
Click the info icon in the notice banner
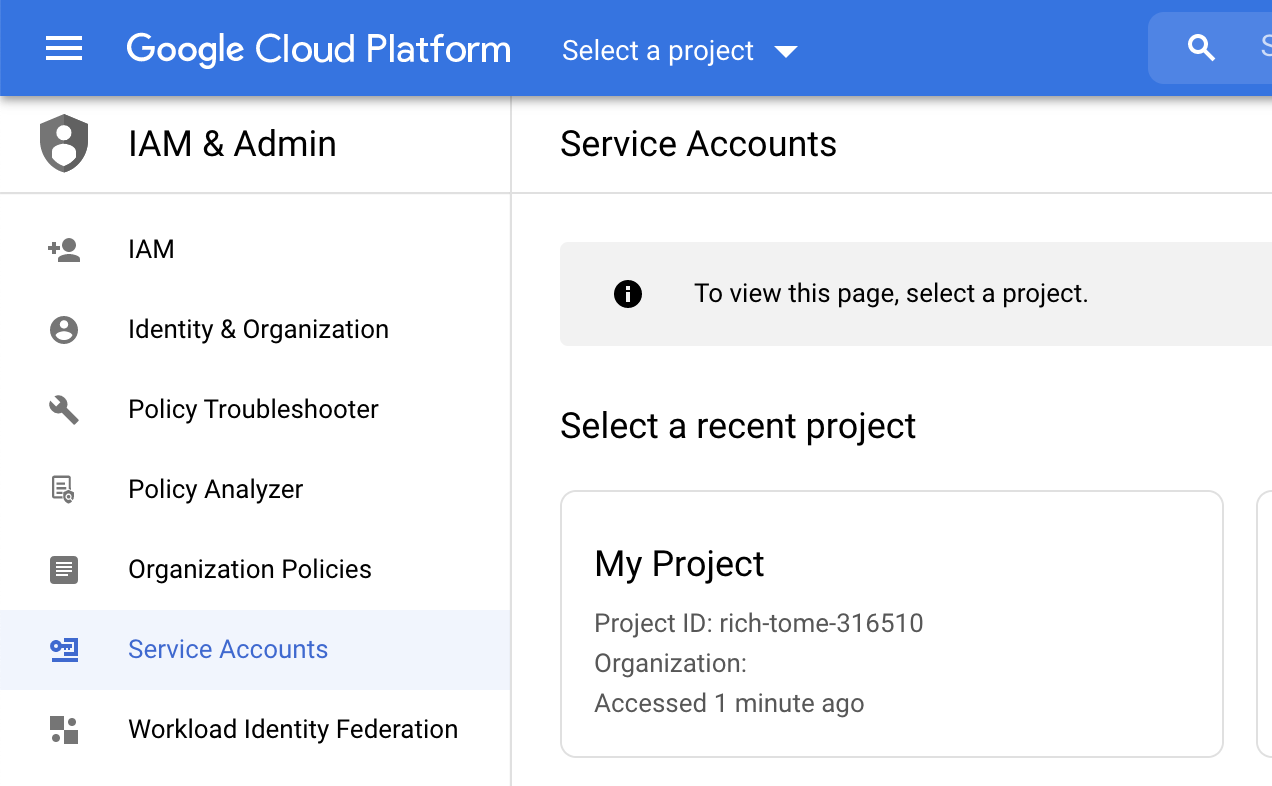[628, 294]
